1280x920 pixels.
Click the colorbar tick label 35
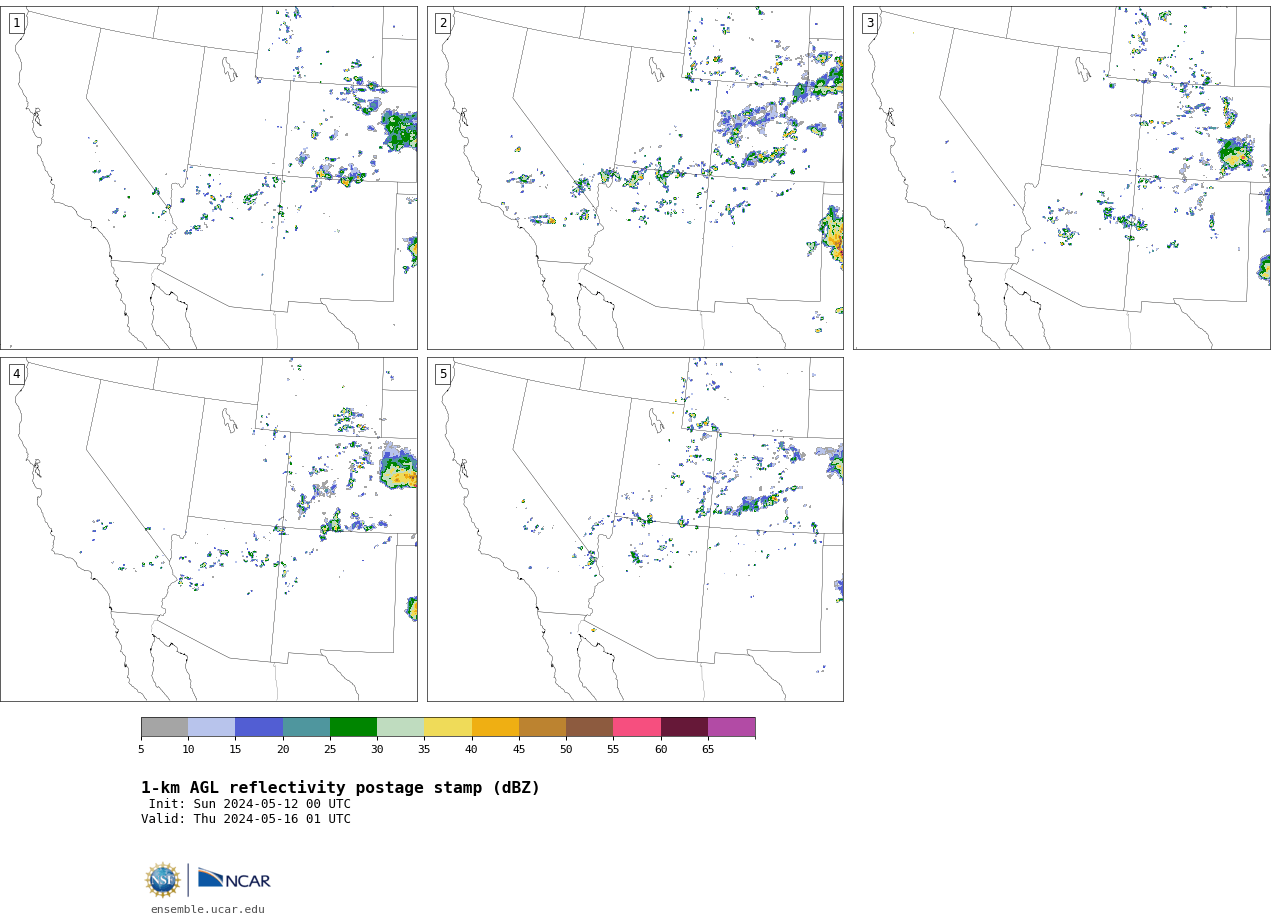pyautogui.click(x=424, y=749)
